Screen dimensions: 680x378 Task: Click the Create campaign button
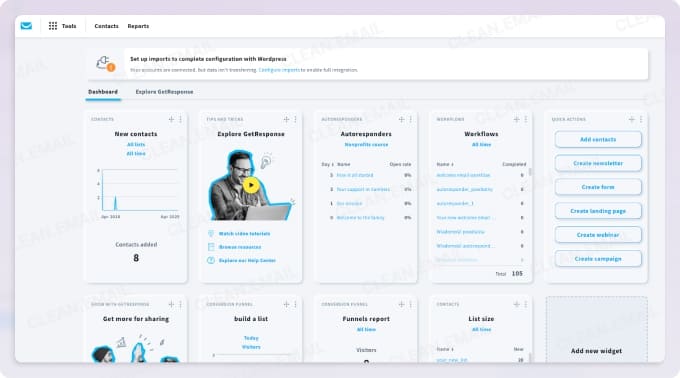pyautogui.click(x=598, y=259)
